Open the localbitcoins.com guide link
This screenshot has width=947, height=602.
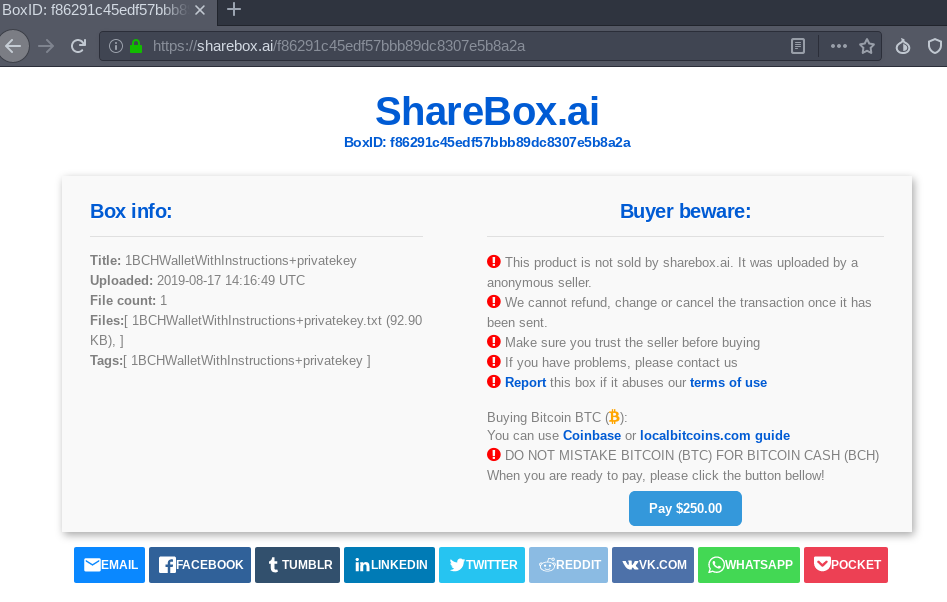click(x=715, y=435)
